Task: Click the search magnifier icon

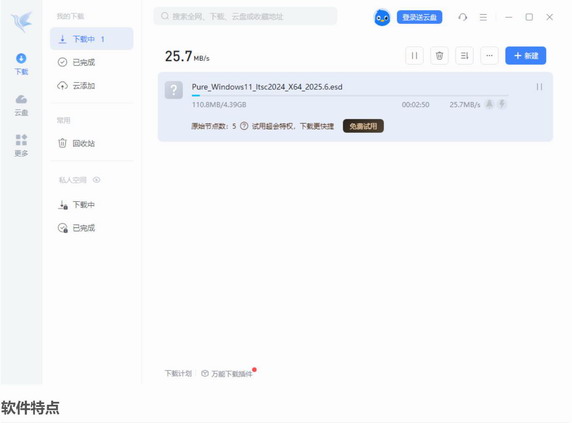Action: (x=165, y=16)
